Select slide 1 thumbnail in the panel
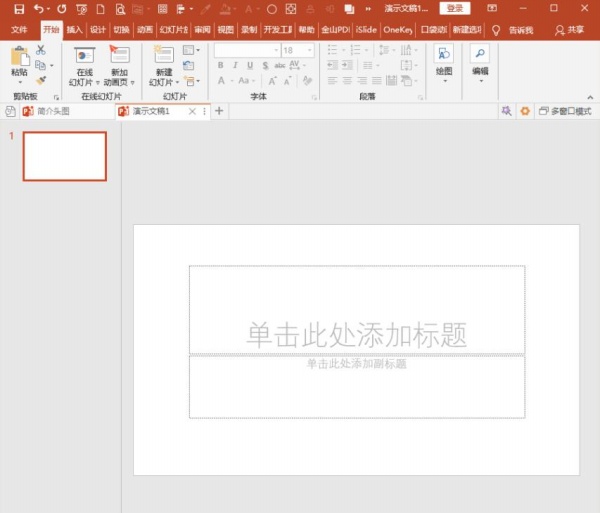 click(65, 156)
